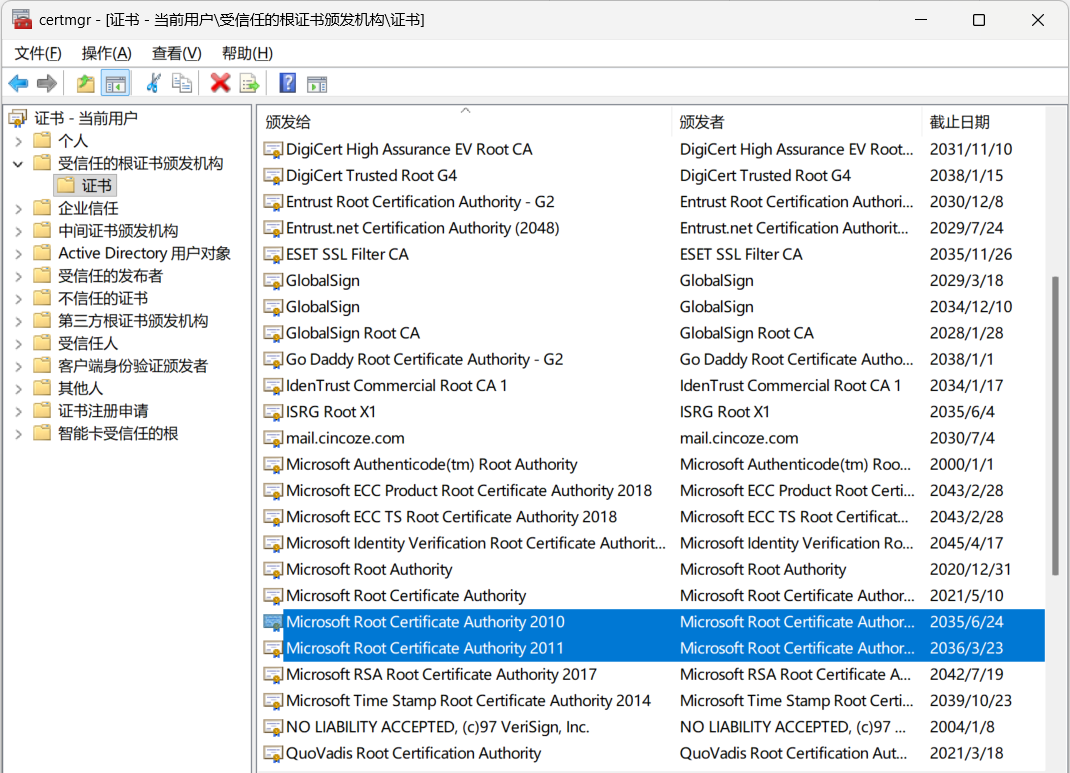Click certificate icon of Microsoft Root Authority
This screenshot has height=773, width=1070.
(273, 570)
